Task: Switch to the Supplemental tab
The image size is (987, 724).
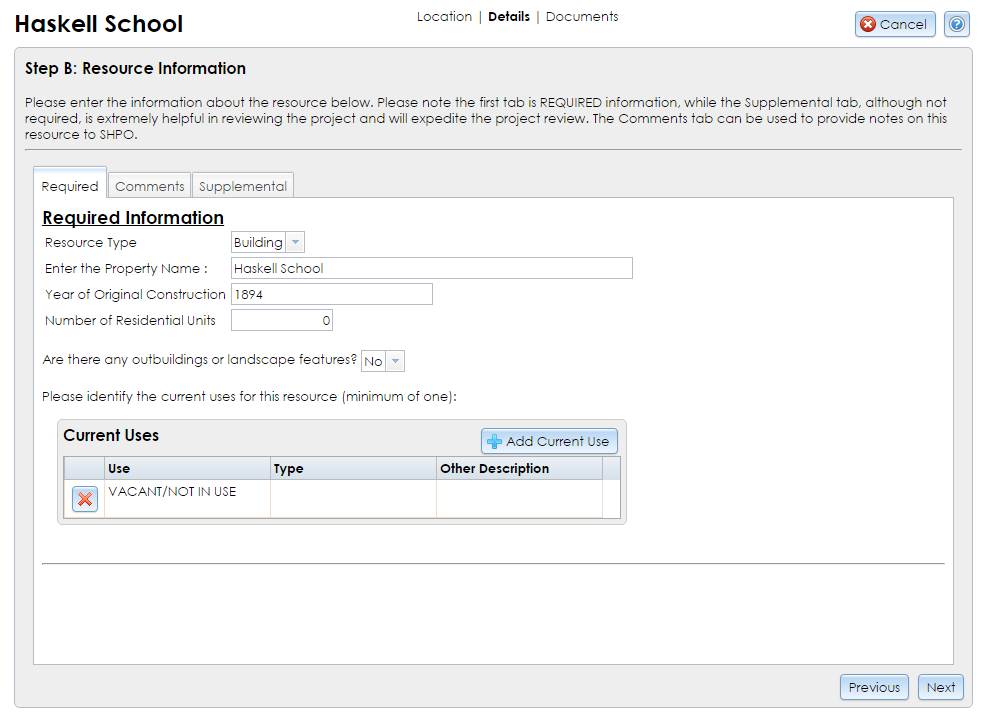Action: pyautogui.click(x=242, y=185)
